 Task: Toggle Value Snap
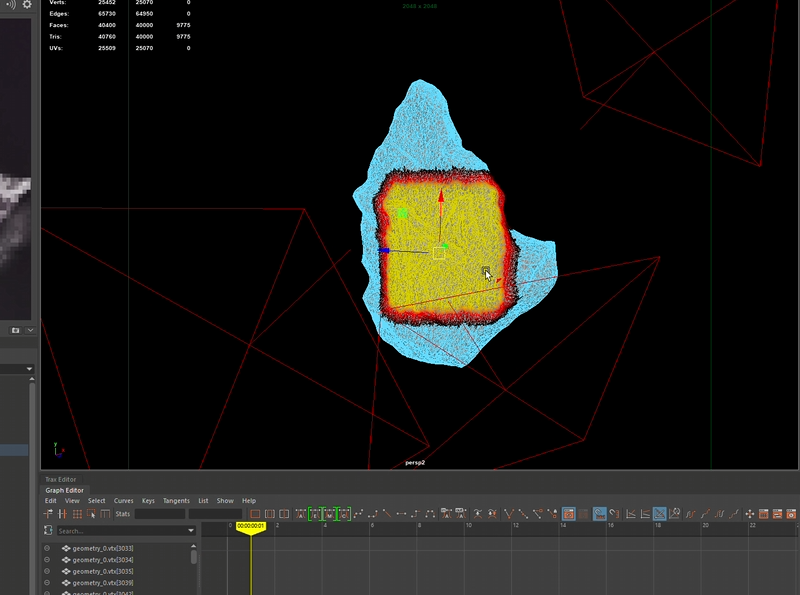tap(614, 514)
